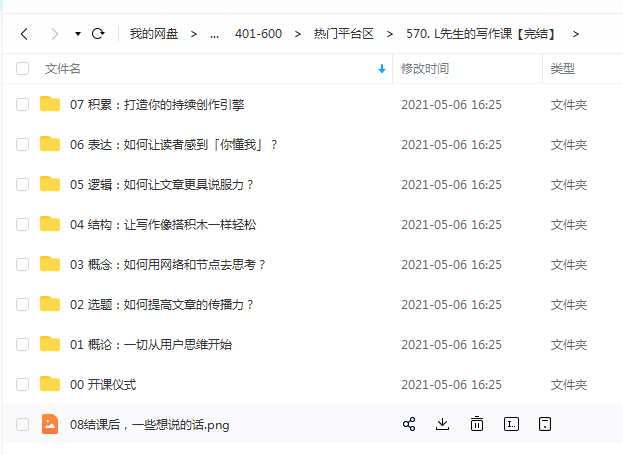Click folder icon of 04 结构

tap(50, 224)
